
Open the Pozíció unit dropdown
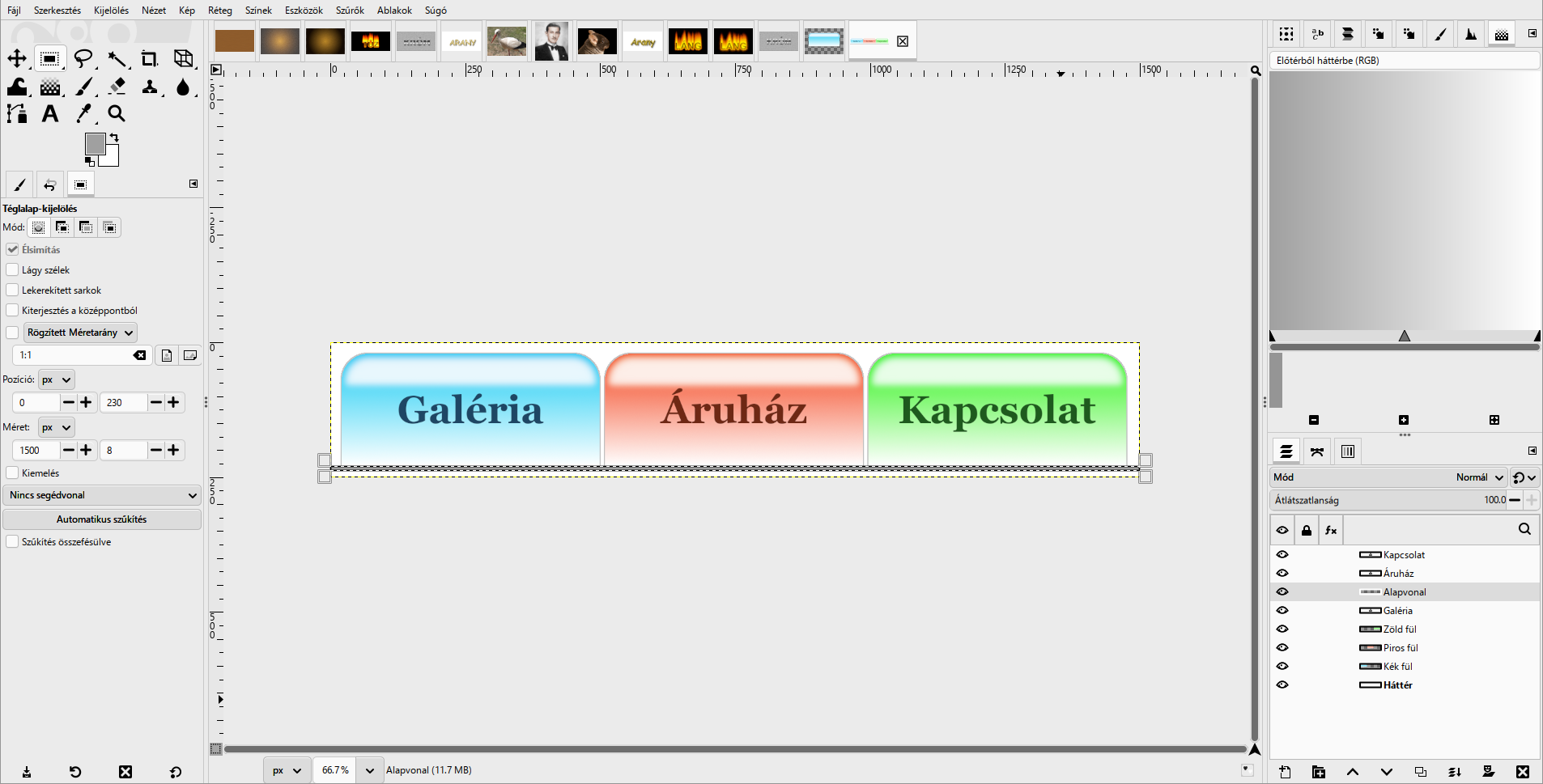(x=57, y=379)
